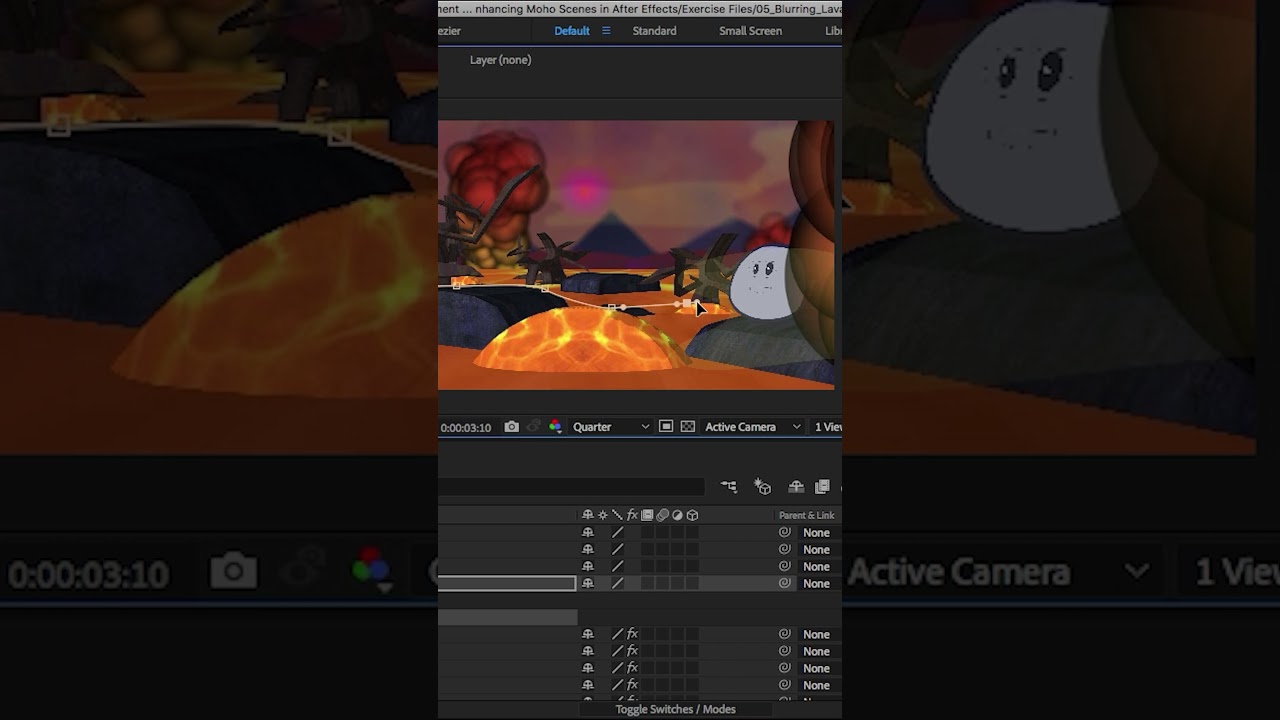
Task: Click the Layer (none) panel tab
Action: [500, 60]
